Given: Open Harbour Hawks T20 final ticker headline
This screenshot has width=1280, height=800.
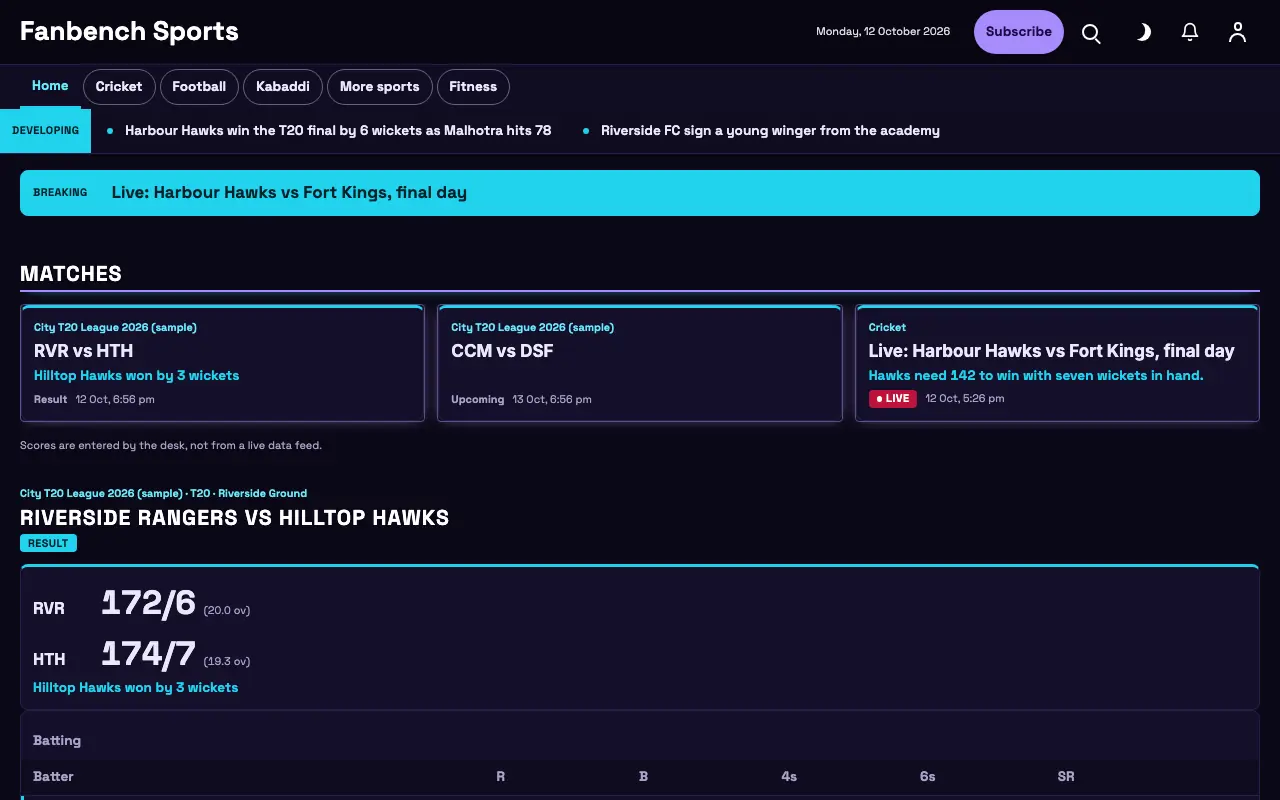Looking at the screenshot, I should click(338, 131).
